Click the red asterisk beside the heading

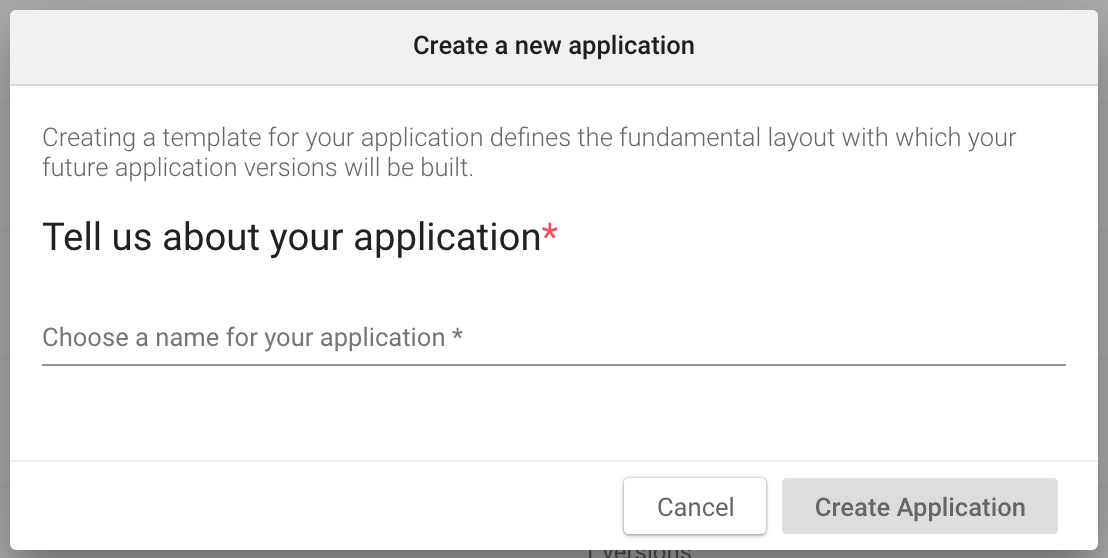[x=550, y=236]
